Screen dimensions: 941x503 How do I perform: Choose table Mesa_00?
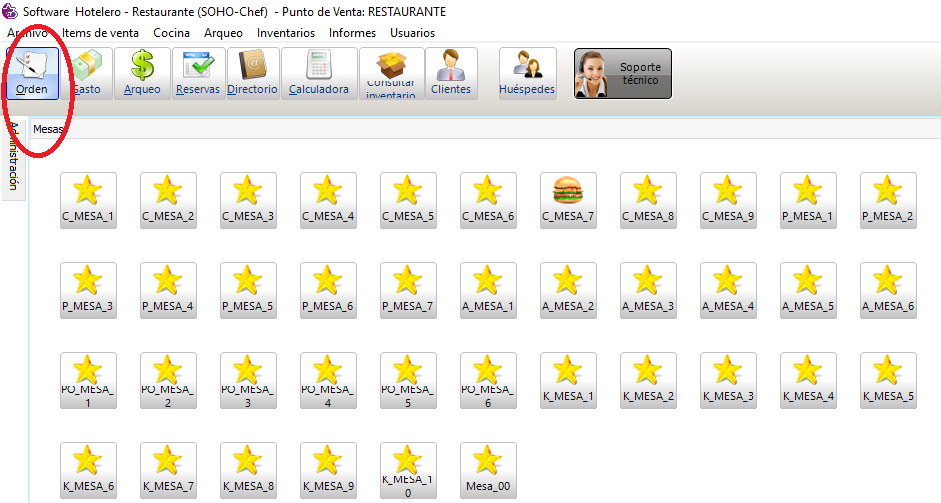coord(487,468)
